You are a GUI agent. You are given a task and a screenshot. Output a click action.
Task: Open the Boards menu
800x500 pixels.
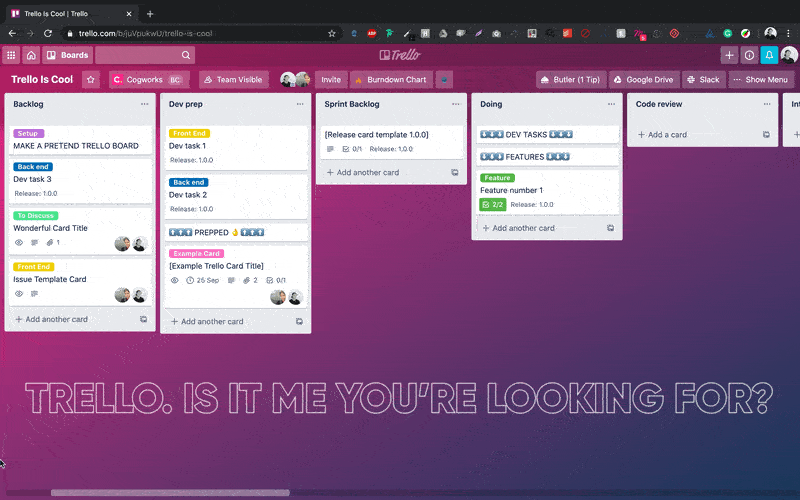(67, 55)
